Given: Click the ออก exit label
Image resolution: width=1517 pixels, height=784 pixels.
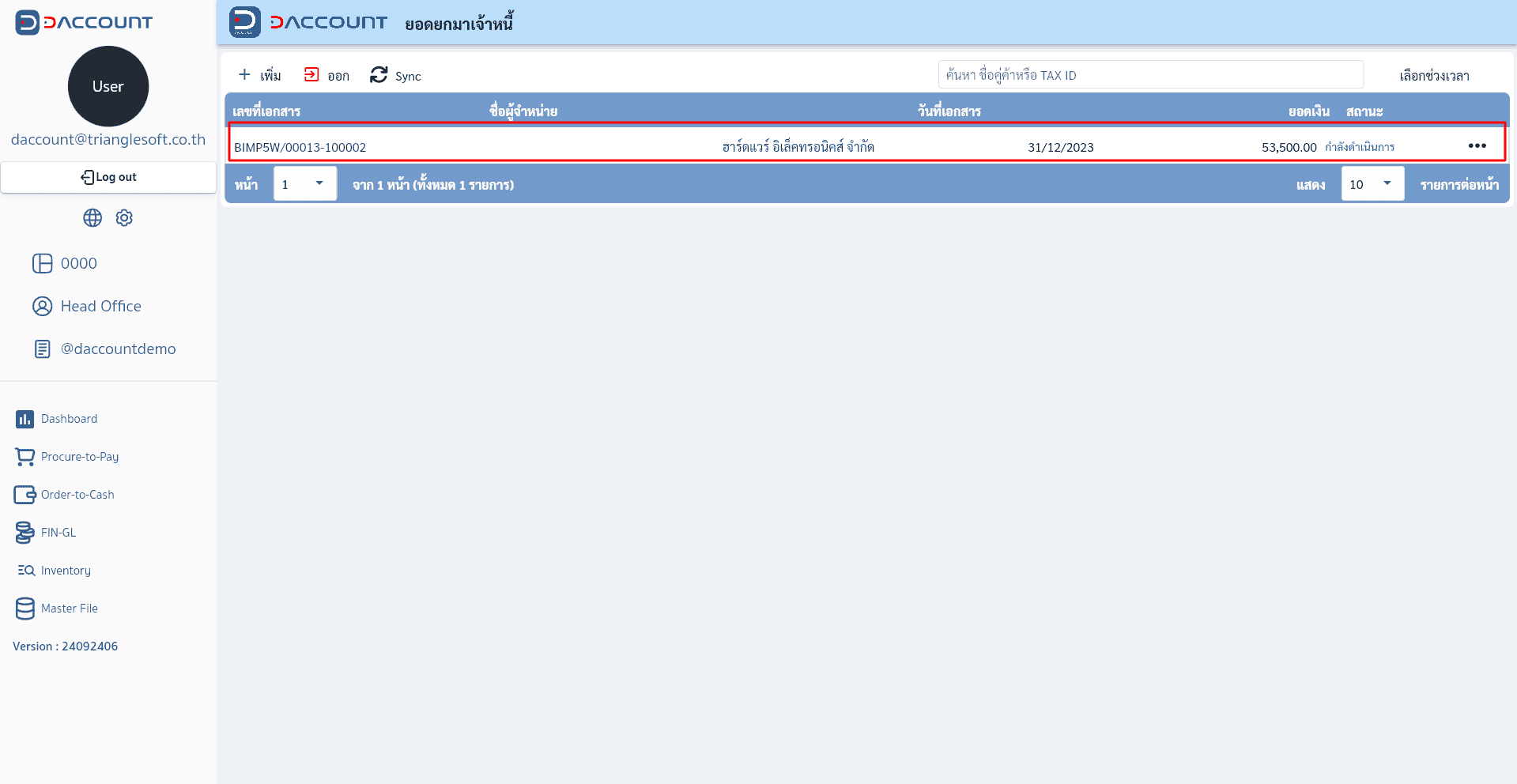Looking at the screenshot, I should pos(338,76).
